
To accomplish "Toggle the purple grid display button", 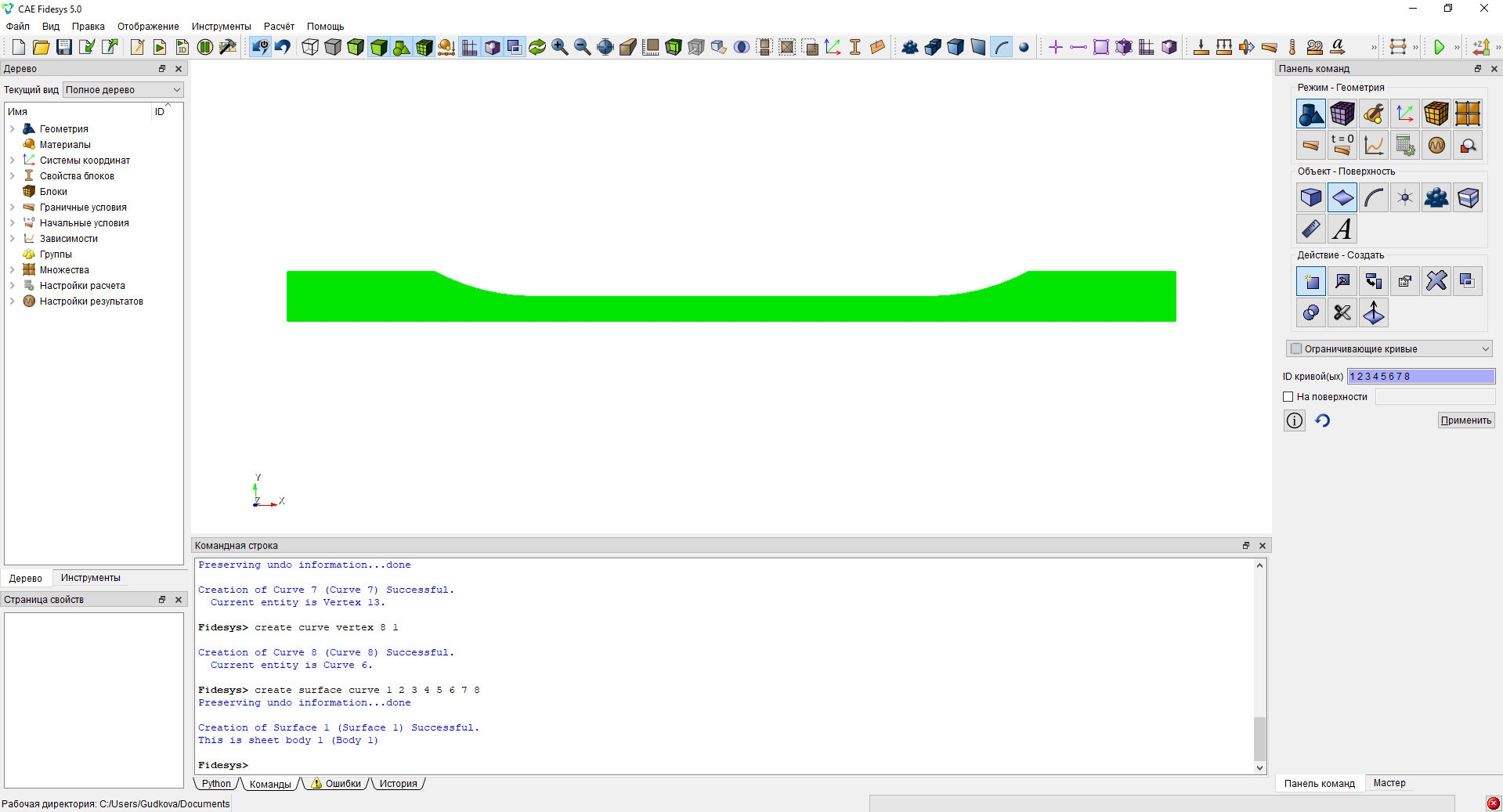I will tap(469, 47).
